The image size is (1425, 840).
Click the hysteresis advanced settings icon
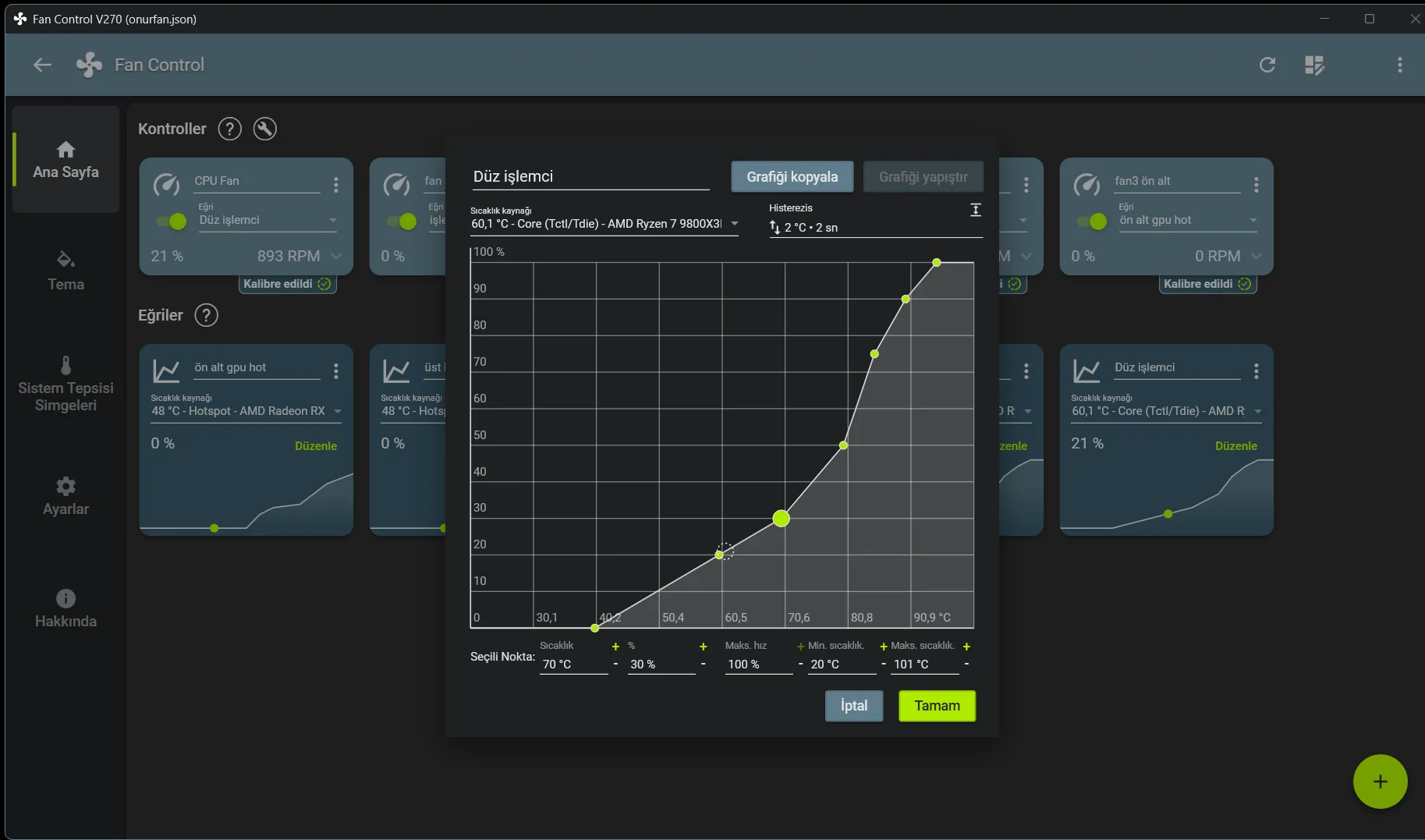(975, 210)
